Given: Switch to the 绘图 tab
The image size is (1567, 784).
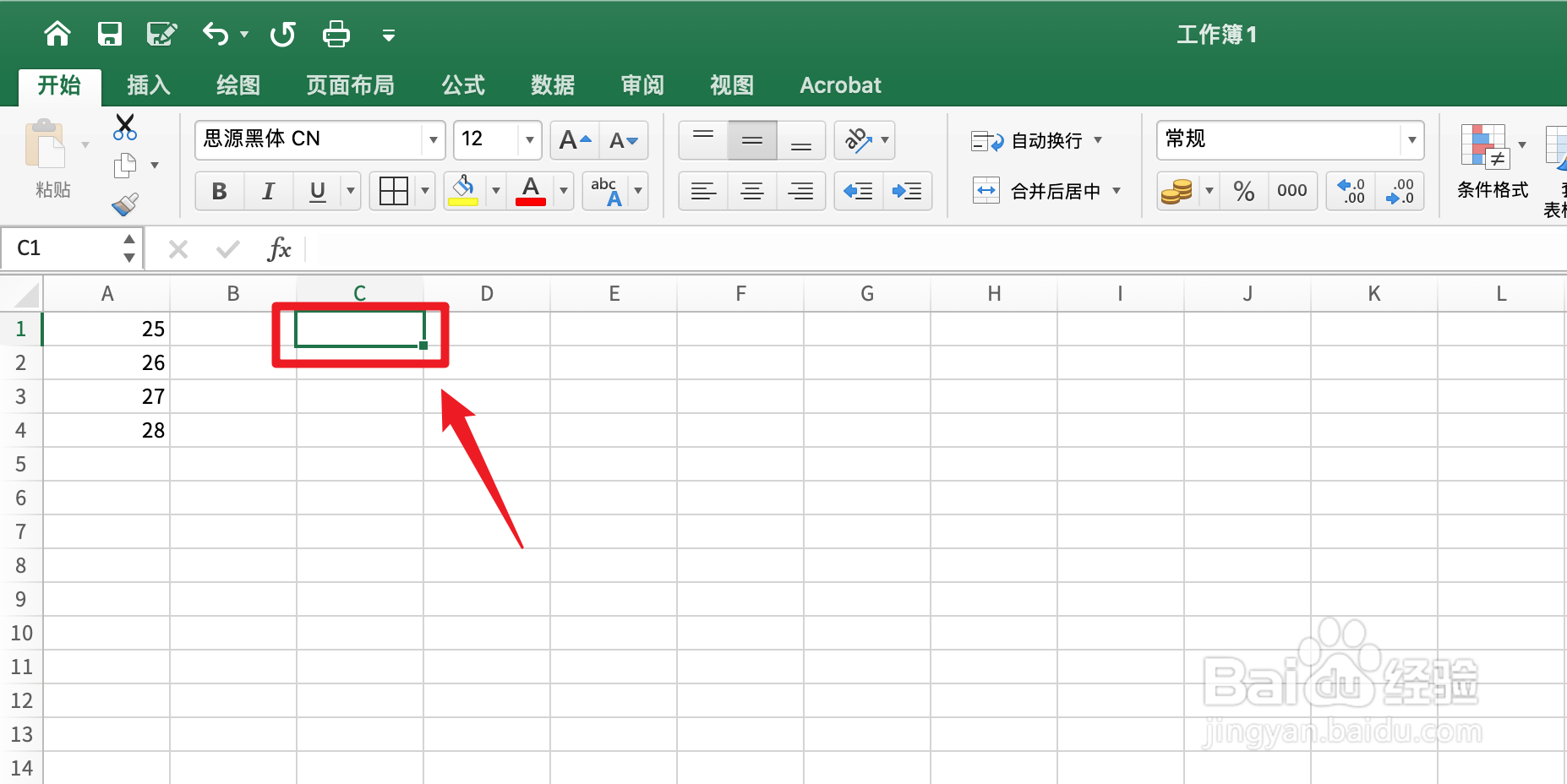Looking at the screenshot, I should point(238,85).
